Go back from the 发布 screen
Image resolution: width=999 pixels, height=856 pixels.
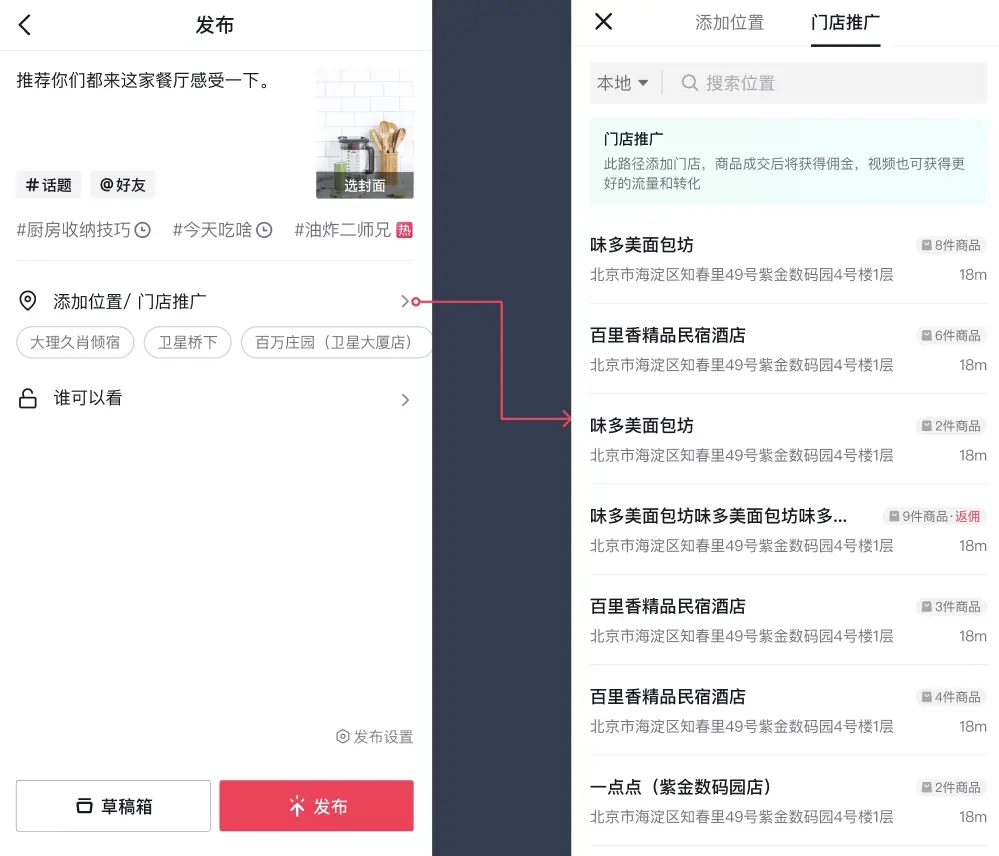25,25
